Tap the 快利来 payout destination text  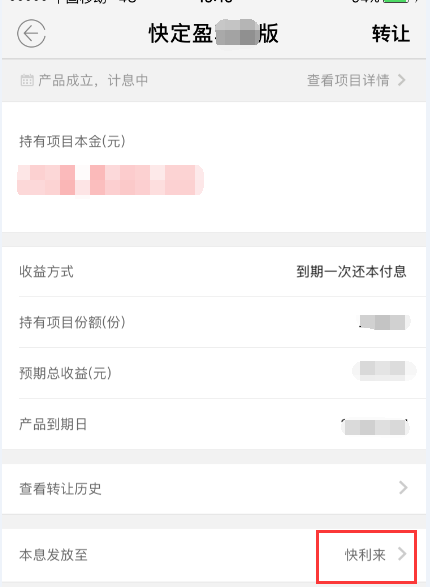click(365, 555)
